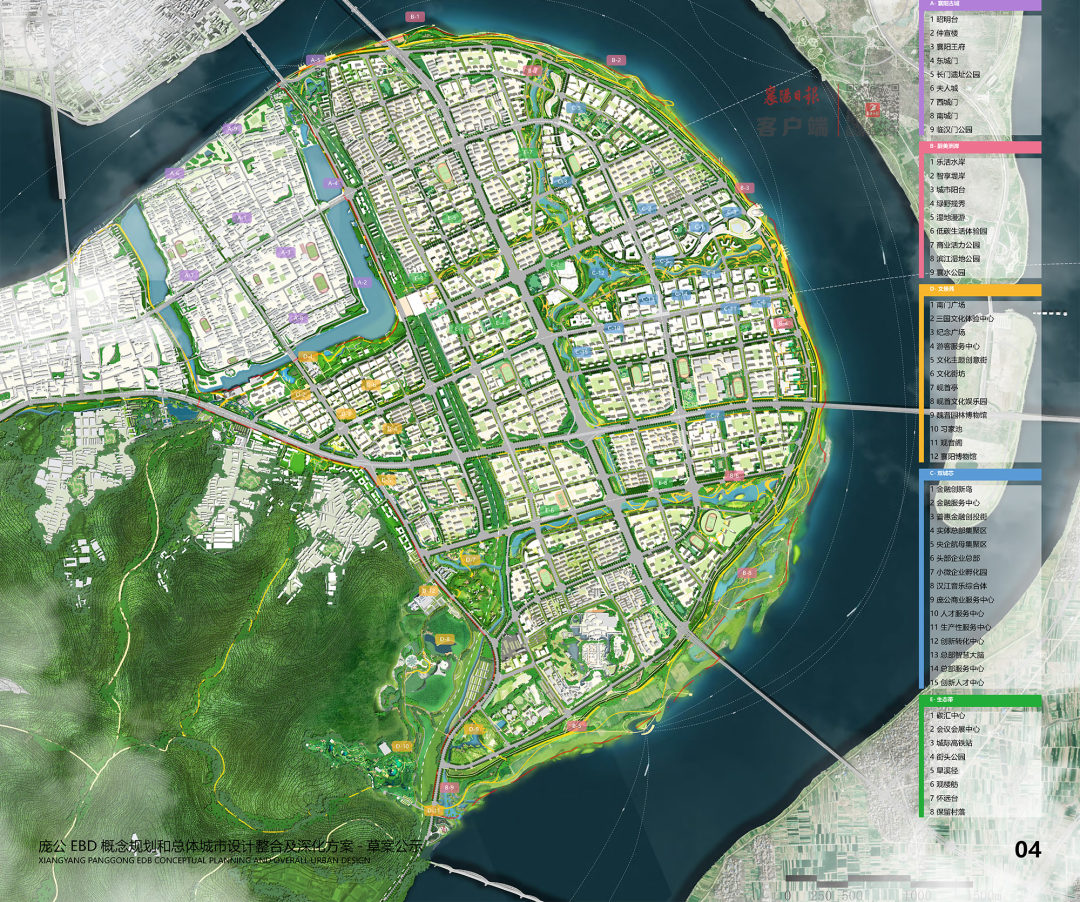Select legend entry 3 纪念广场
Screen dimensions: 1080x902
coord(948,333)
